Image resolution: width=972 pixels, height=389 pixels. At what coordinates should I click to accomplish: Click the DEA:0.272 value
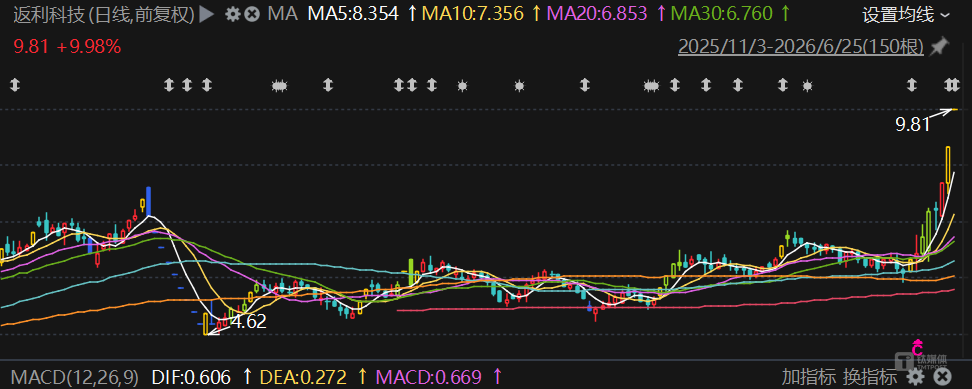304,376
